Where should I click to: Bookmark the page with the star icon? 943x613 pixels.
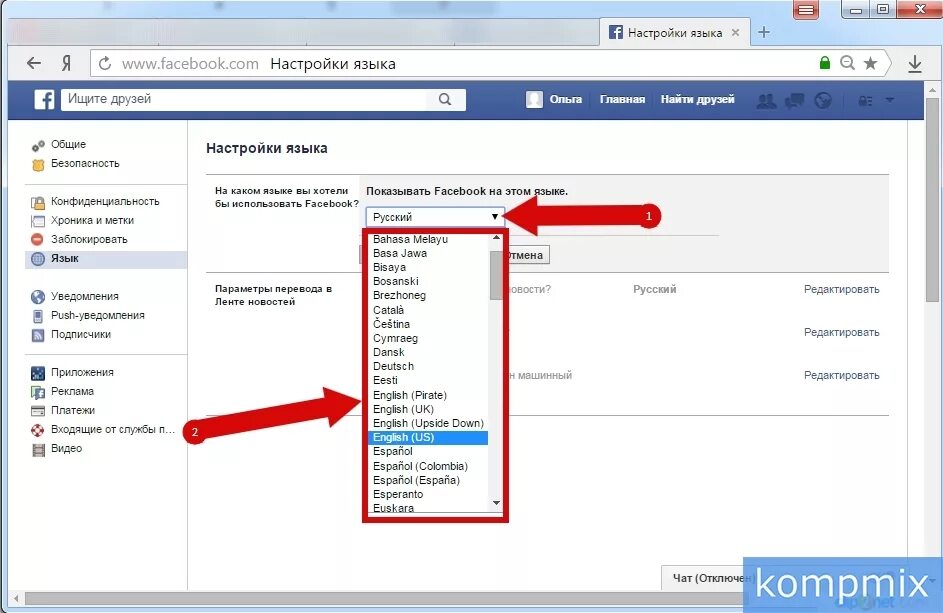pyautogui.click(x=870, y=63)
